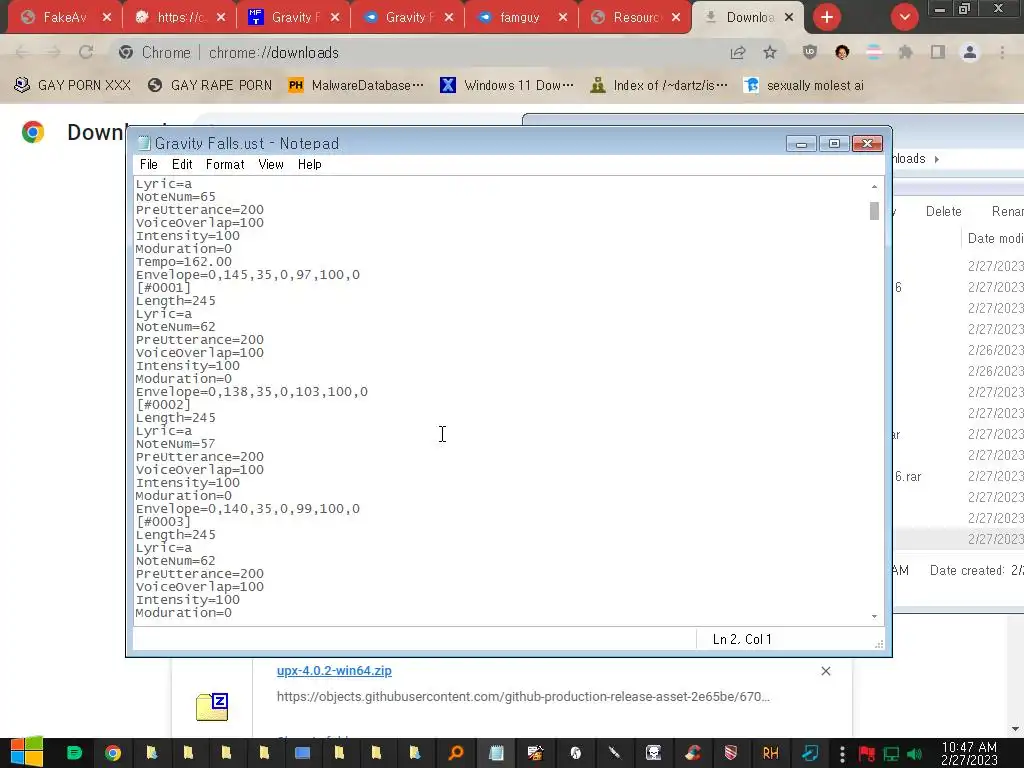Close the famguy tab
Viewport: 1024px width, 768px height.
click(563, 18)
